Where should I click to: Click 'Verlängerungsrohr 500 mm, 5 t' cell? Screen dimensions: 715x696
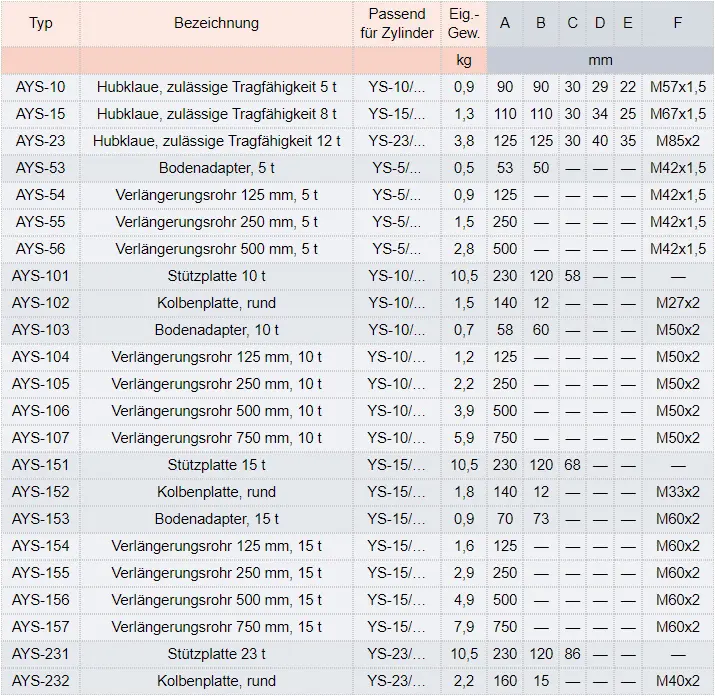(216, 249)
